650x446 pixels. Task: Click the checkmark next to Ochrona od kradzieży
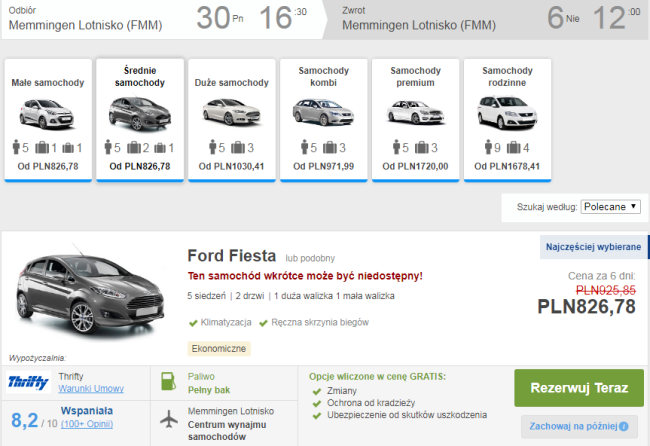click(x=317, y=403)
